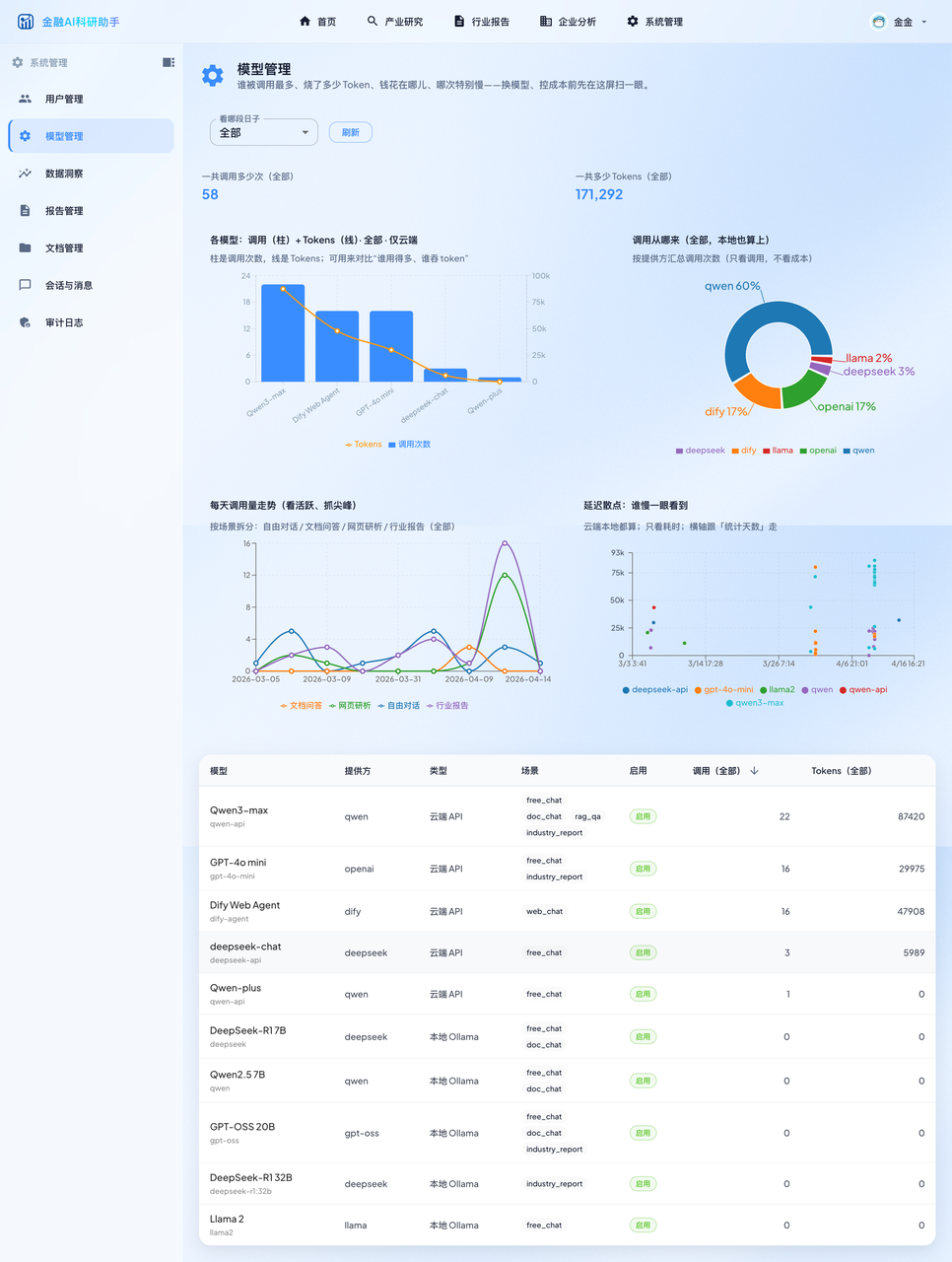Click the Qwen3-max model name in table

238,810
